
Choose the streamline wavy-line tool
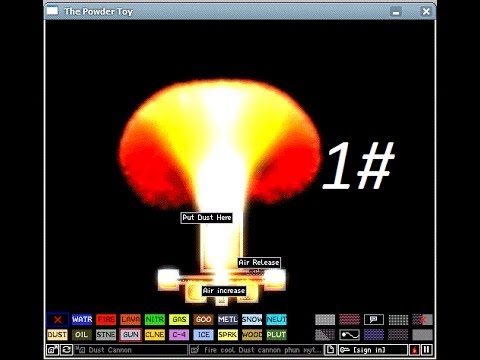pos(349,335)
